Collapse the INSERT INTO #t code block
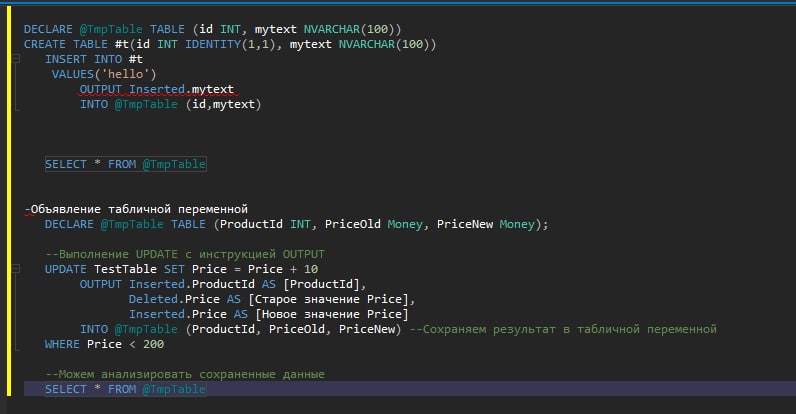 click(16, 59)
